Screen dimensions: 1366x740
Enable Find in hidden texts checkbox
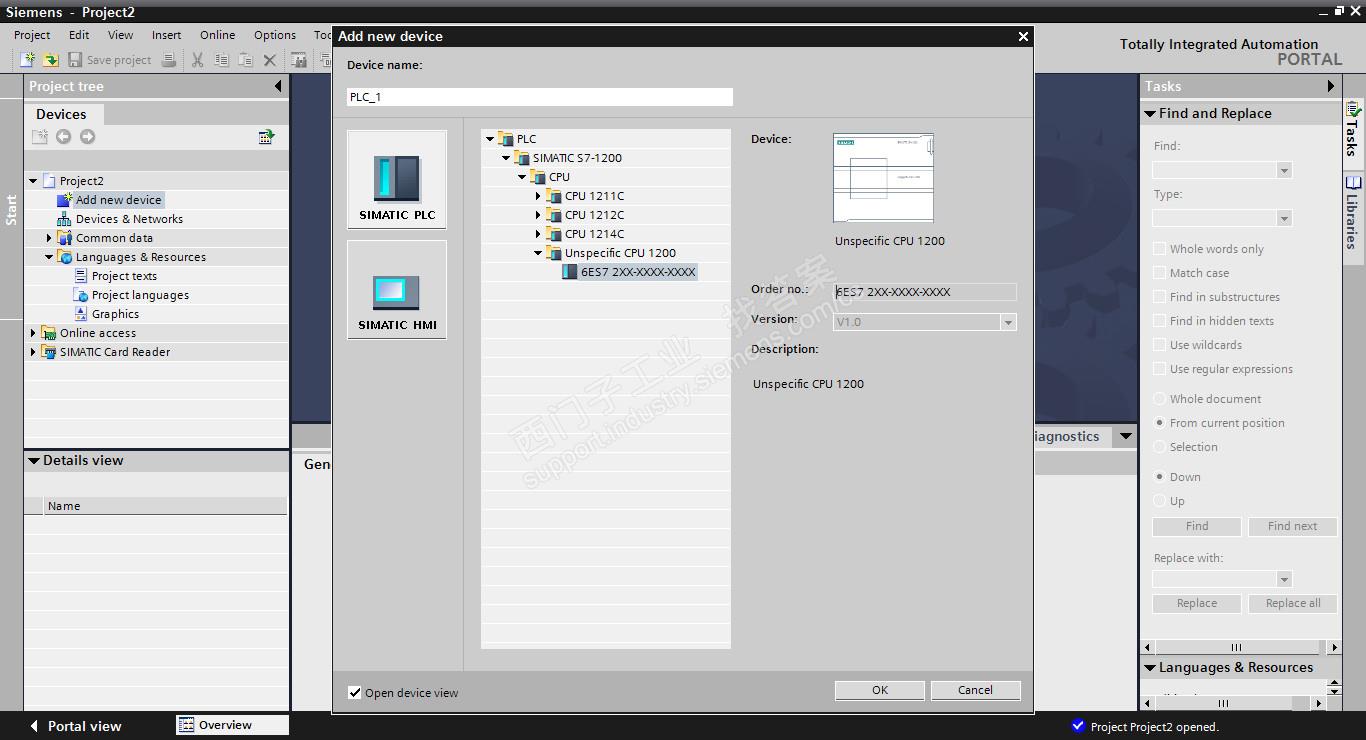(x=1159, y=321)
